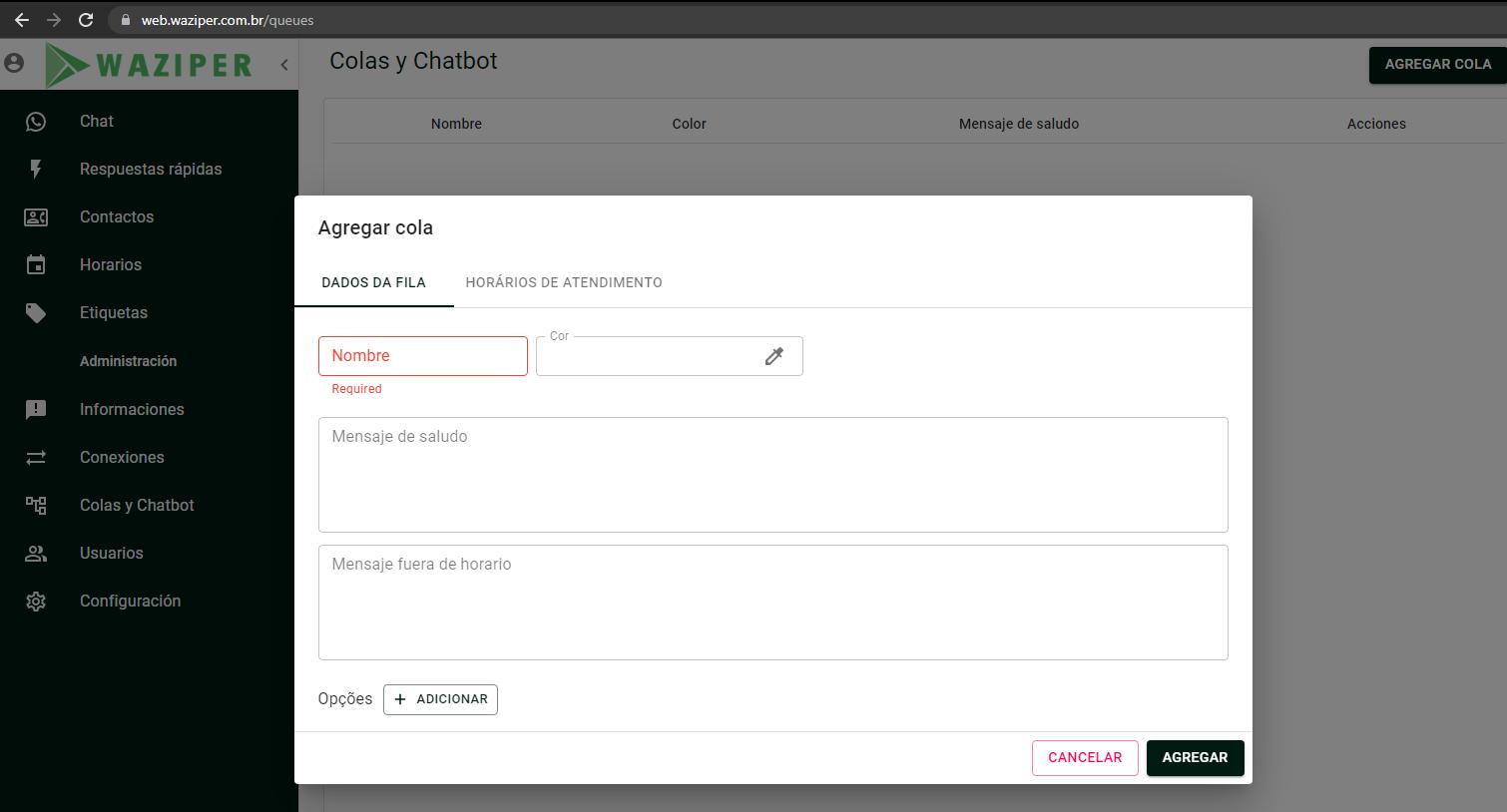The image size is (1507, 812).
Task: Click the Mensaje de saludo text area
Action: pyautogui.click(x=773, y=475)
